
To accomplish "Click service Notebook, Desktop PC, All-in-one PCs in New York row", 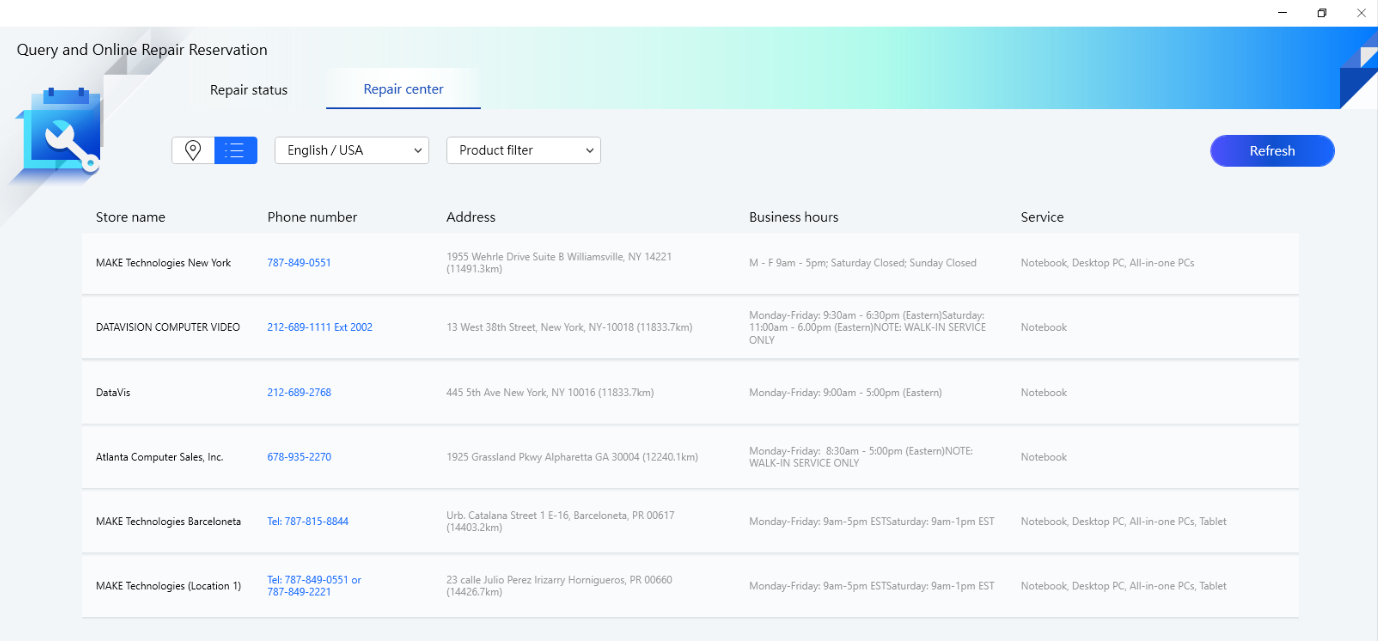I will coord(1107,263).
